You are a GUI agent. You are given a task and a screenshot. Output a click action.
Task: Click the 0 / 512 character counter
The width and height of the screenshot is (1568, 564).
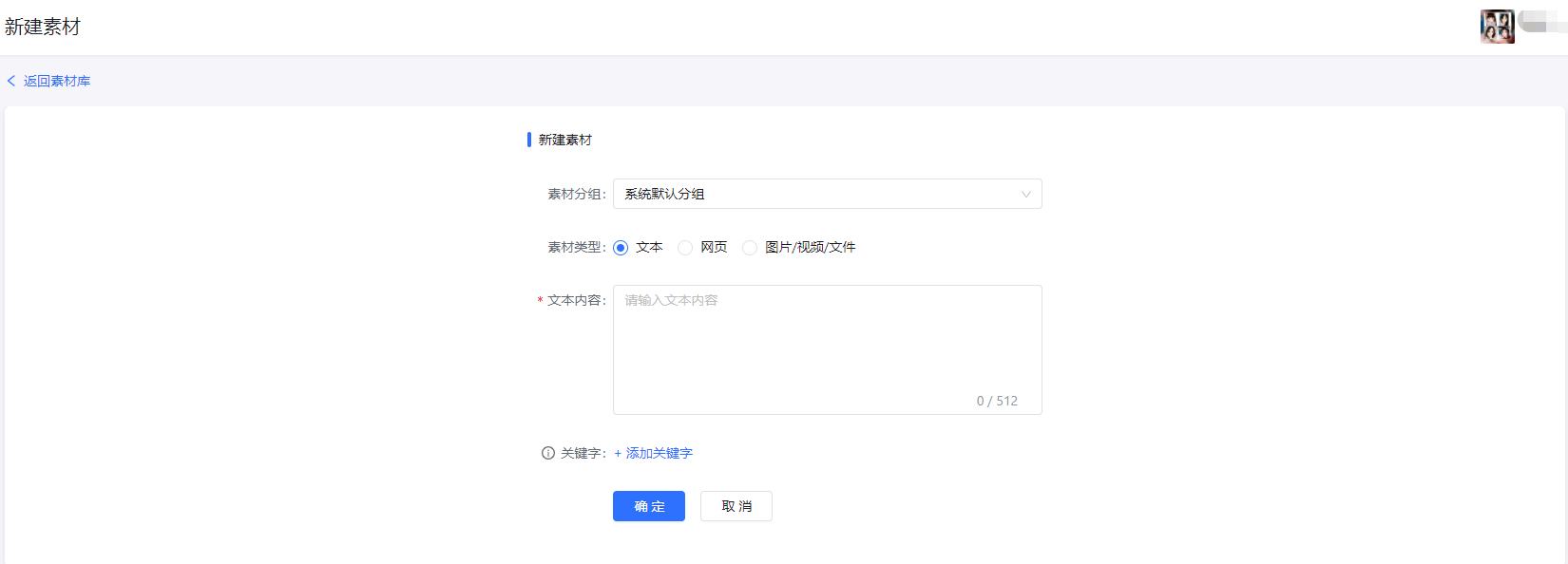(997, 401)
